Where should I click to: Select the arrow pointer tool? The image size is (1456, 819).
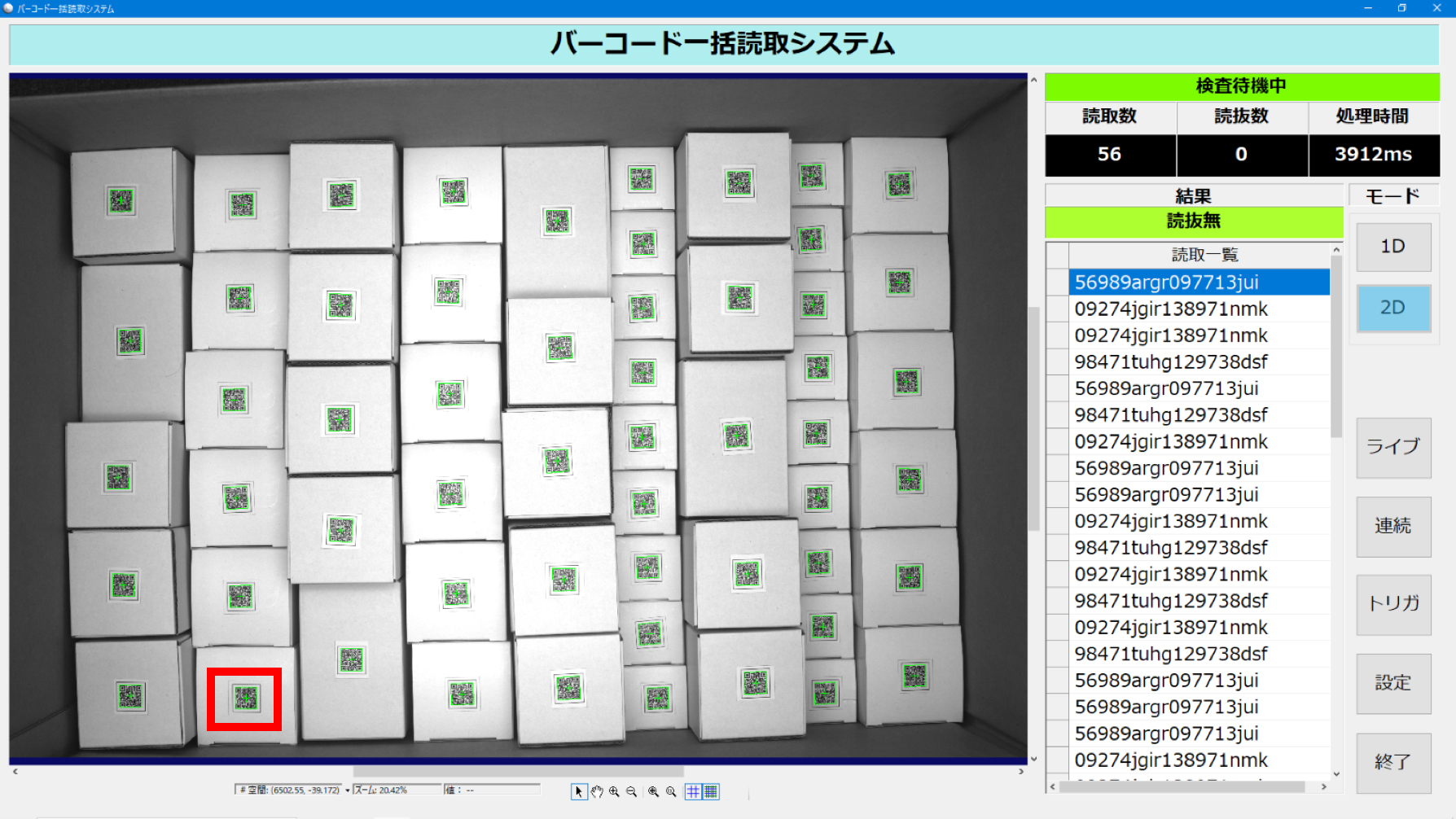pyautogui.click(x=579, y=791)
